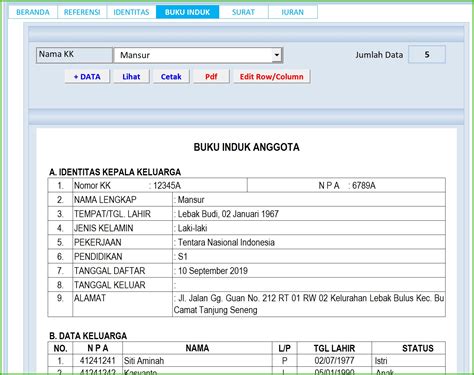Viewport: 474px width, 375px height.
Task: Click the Edit Row/Column button
Action: (x=272, y=77)
